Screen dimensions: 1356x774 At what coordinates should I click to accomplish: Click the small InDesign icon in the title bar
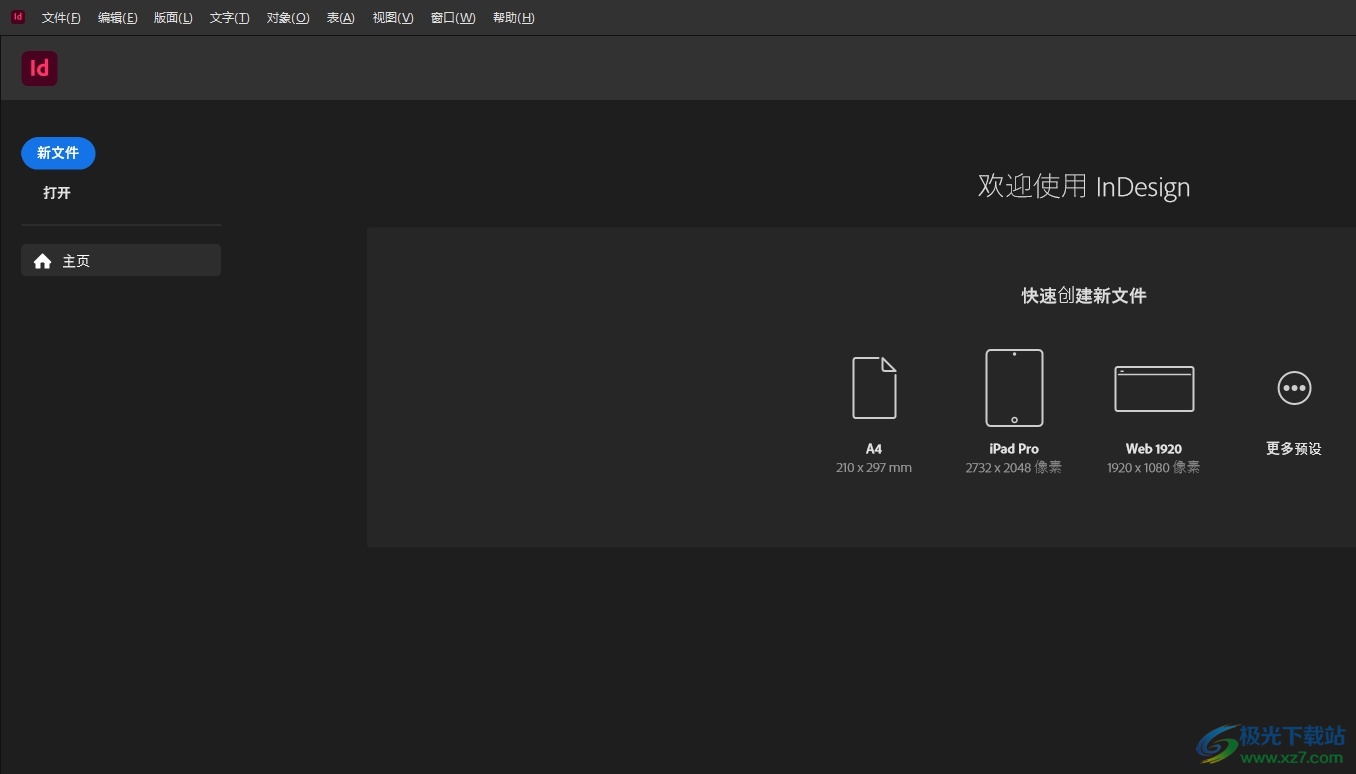pyautogui.click(x=17, y=17)
